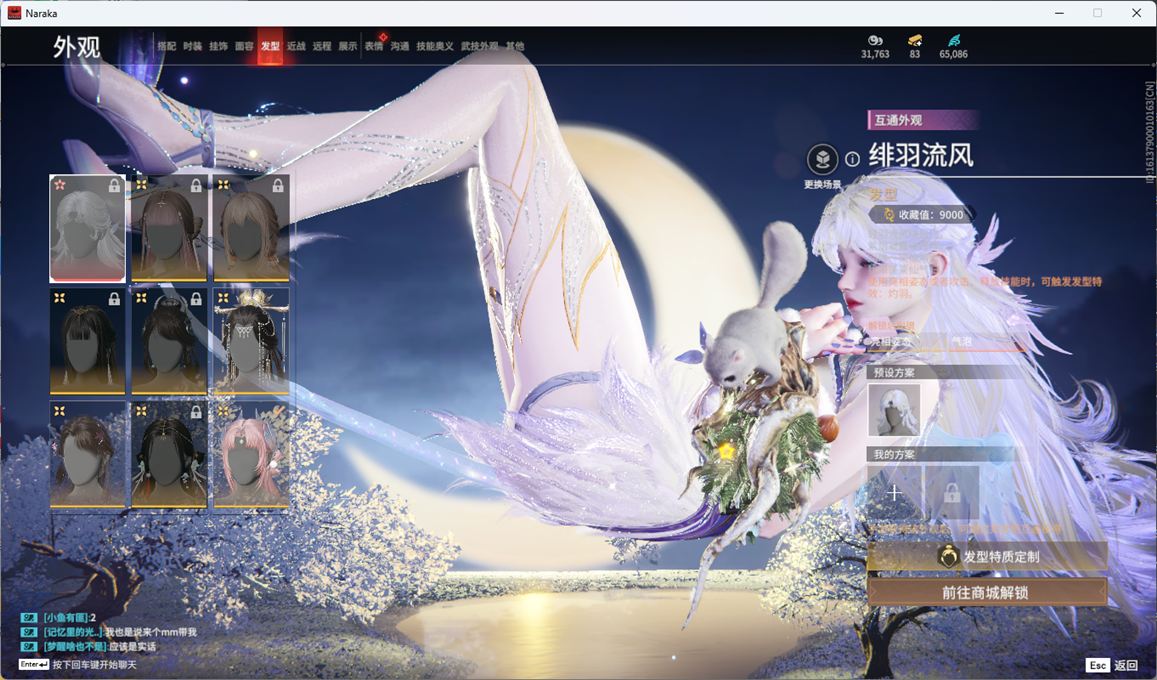This screenshot has height=680, width=1157.
Task: Go to the 表情 tab
Action: (374, 46)
